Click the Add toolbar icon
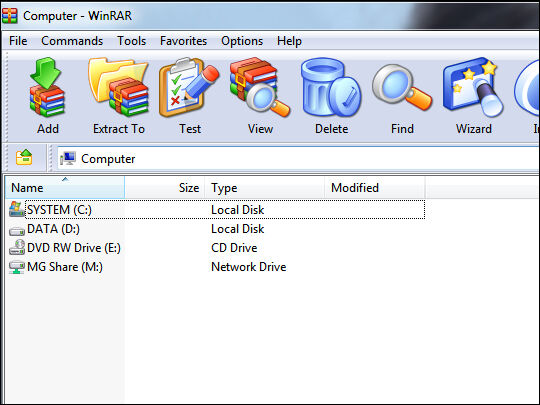The width and height of the screenshot is (540, 405). [x=47, y=87]
